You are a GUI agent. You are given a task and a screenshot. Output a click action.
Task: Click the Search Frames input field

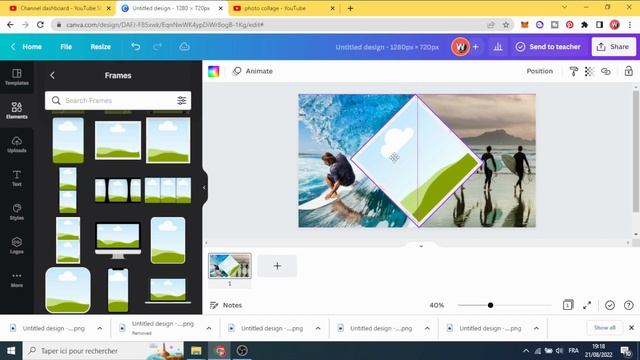point(118,100)
